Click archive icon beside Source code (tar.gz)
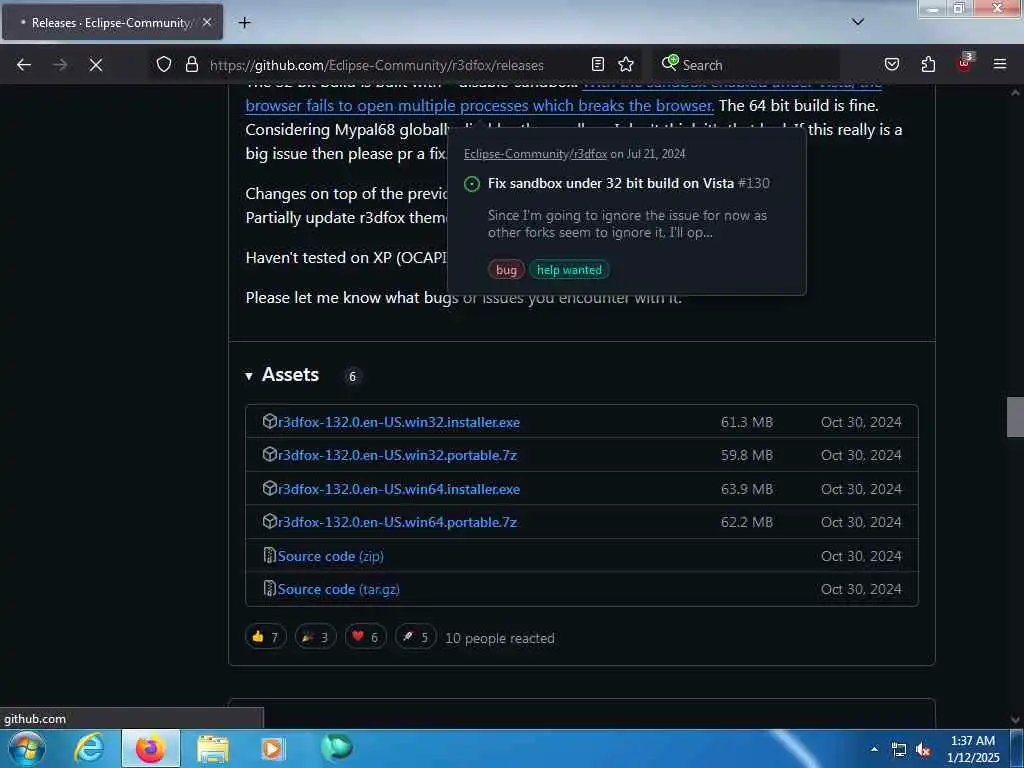1024x768 pixels. click(x=269, y=588)
